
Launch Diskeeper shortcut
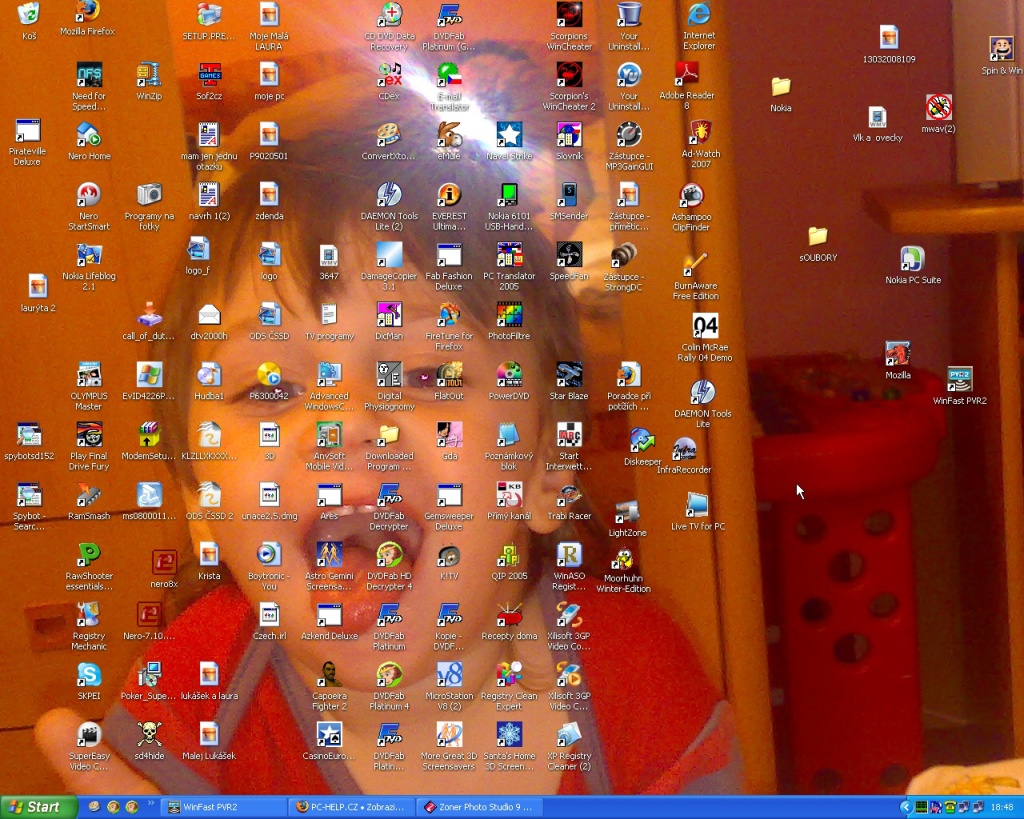643,448
